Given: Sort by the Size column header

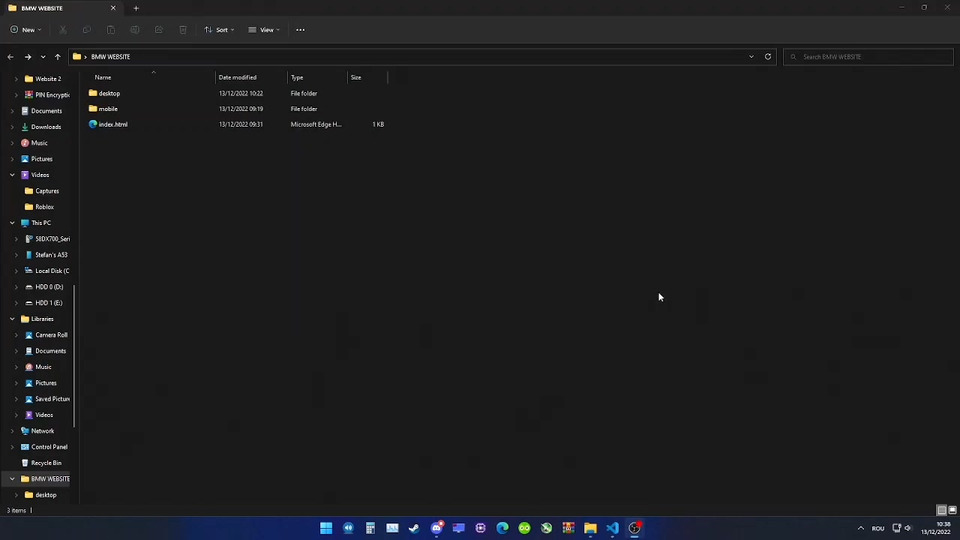Looking at the screenshot, I should pyautogui.click(x=356, y=78).
